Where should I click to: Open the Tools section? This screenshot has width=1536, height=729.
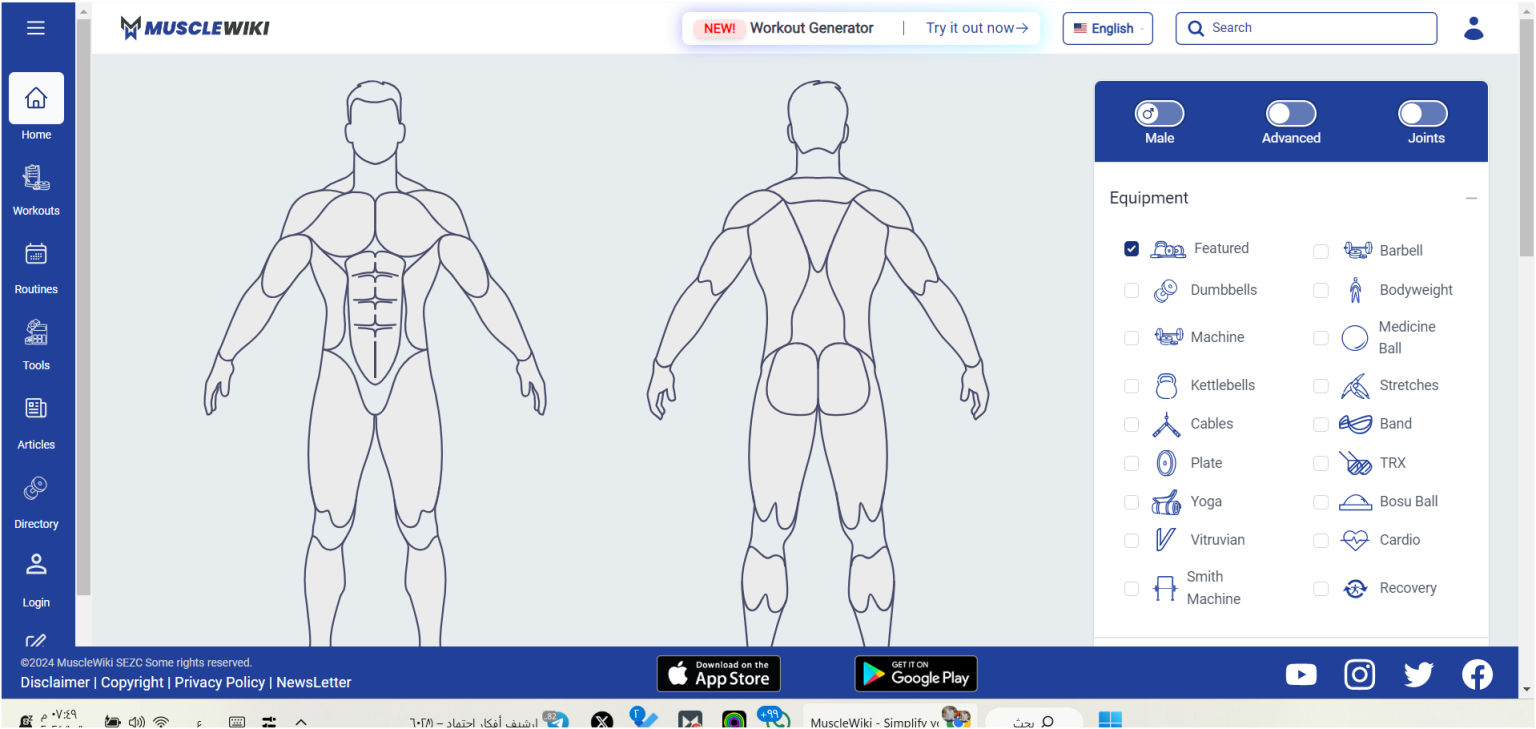coord(36,345)
